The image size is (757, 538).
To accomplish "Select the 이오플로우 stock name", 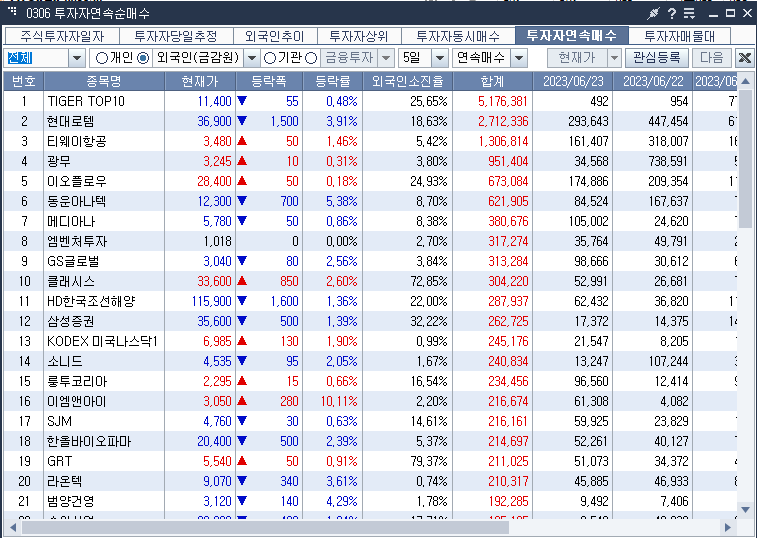I will [x=76, y=181].
